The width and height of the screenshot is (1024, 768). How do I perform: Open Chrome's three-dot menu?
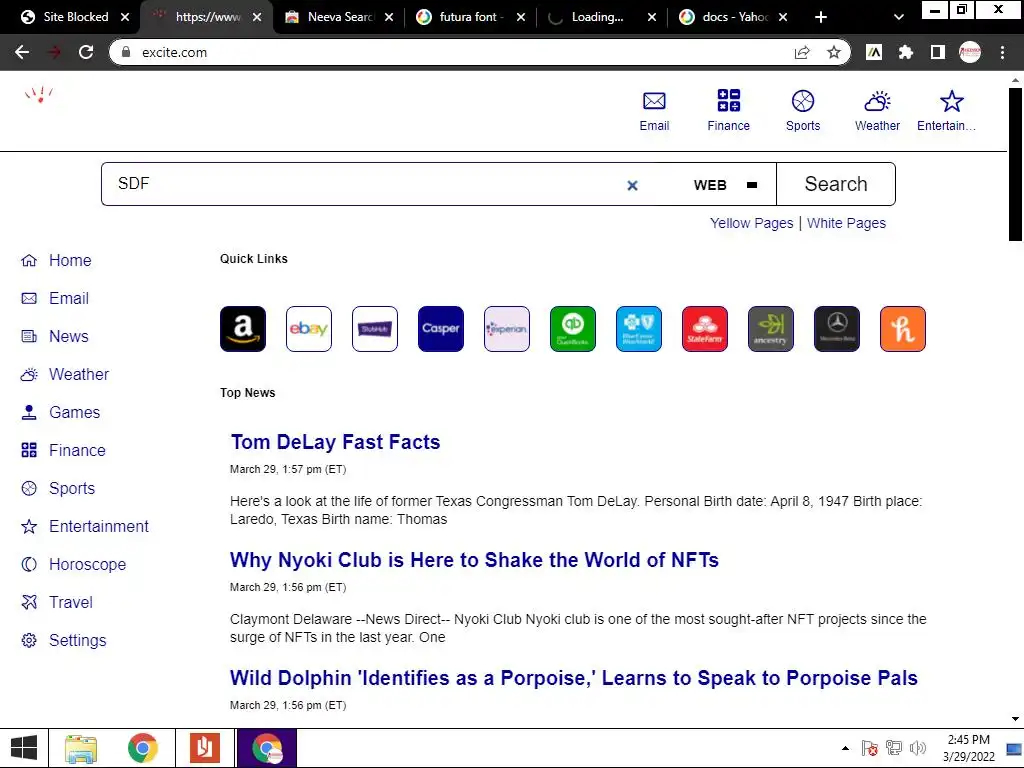click(1002, 52)
